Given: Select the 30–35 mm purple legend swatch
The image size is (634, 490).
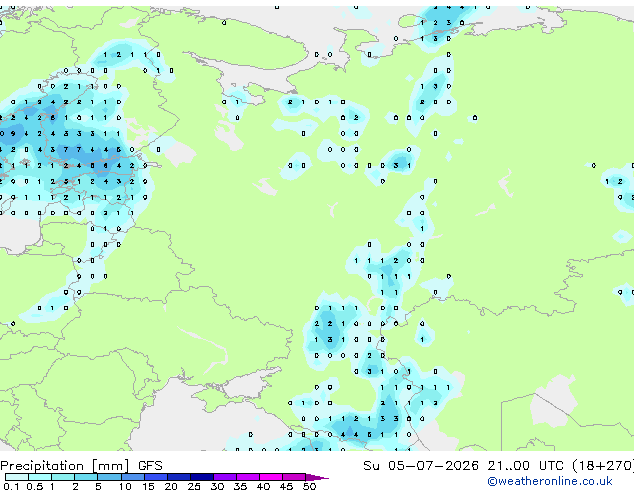Looking at the screenshot, I should coord(224,477).
